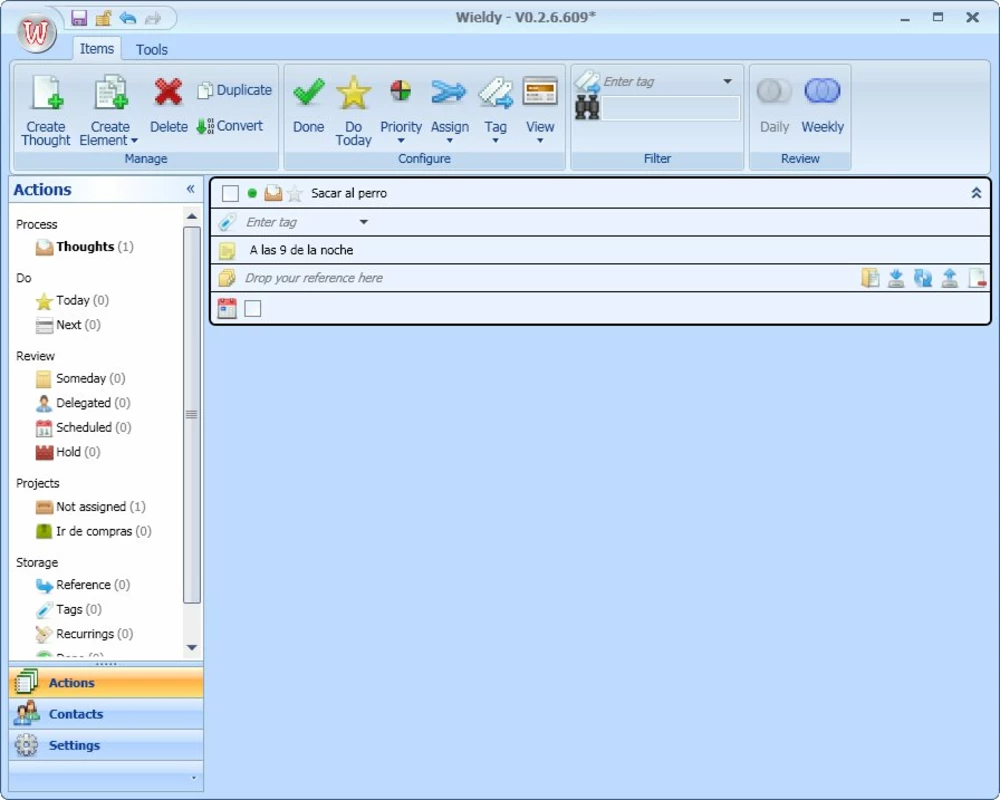Click the upload reference icon
This screenshot has width=1000, height=800.
tap(950, 278)
